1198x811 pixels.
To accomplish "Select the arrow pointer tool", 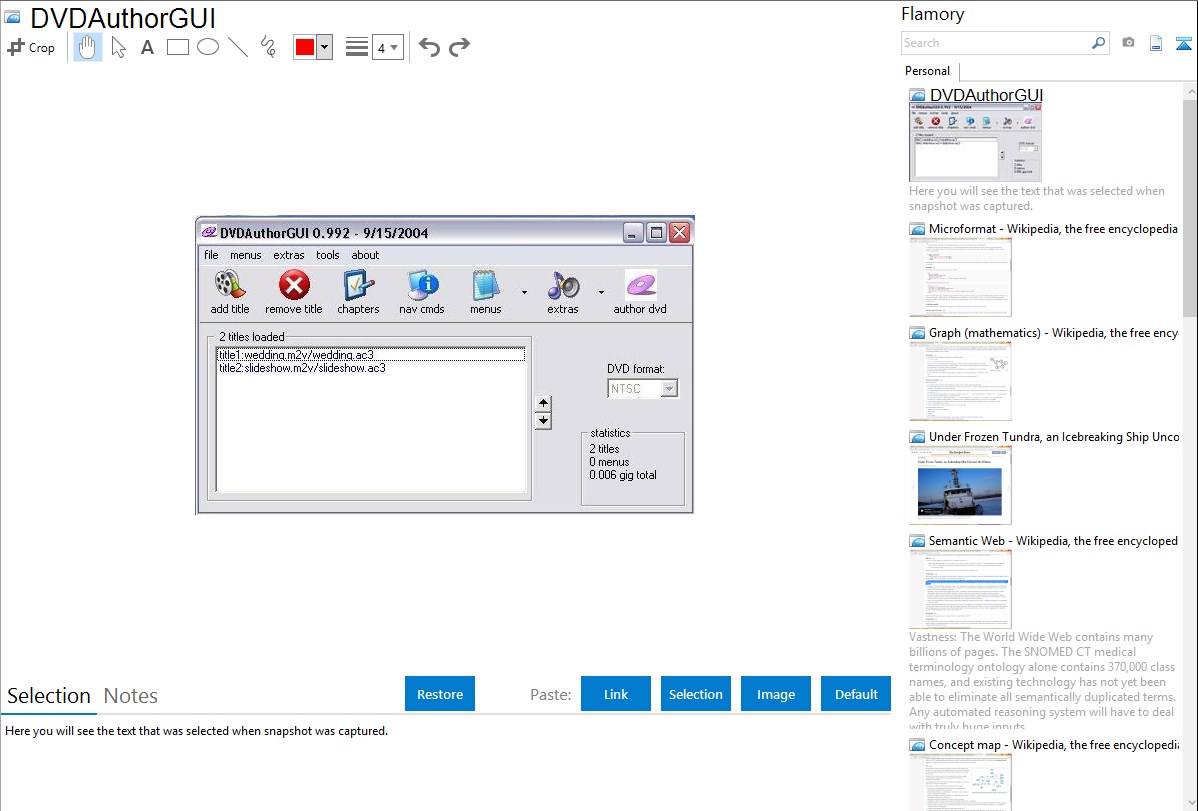I will point(118,47).
